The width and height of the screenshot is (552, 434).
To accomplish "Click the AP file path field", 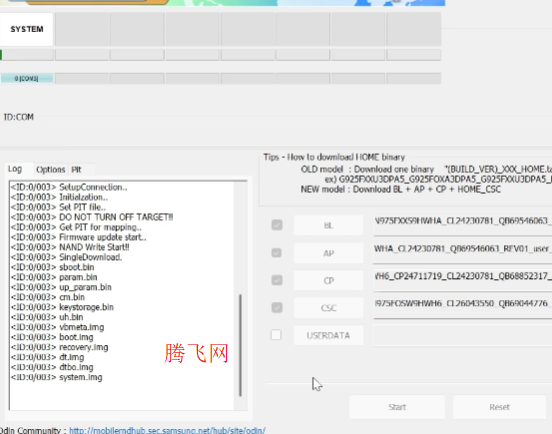I will (x=462, y=253).
